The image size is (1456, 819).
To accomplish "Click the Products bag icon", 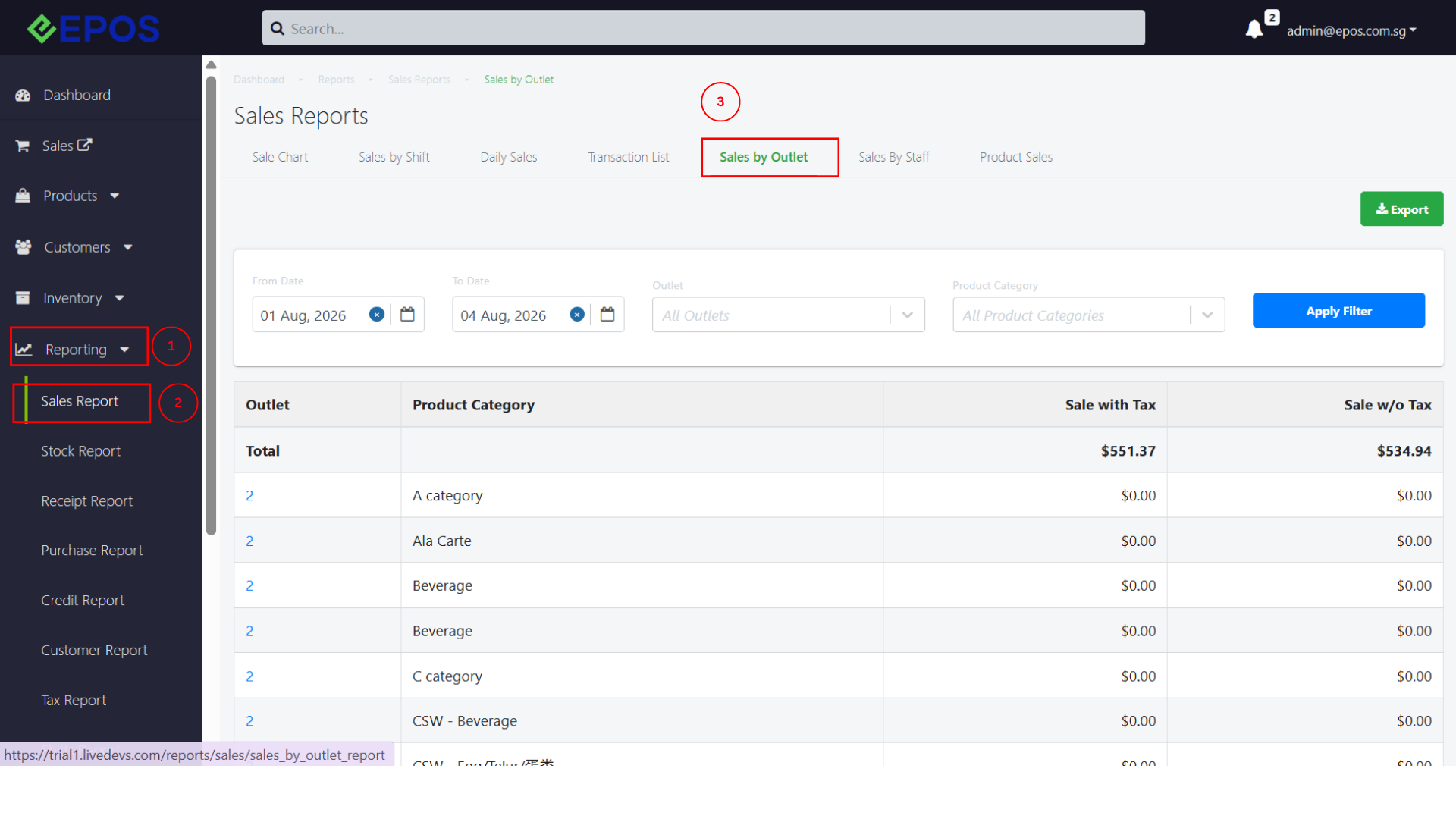I will 23,196.
